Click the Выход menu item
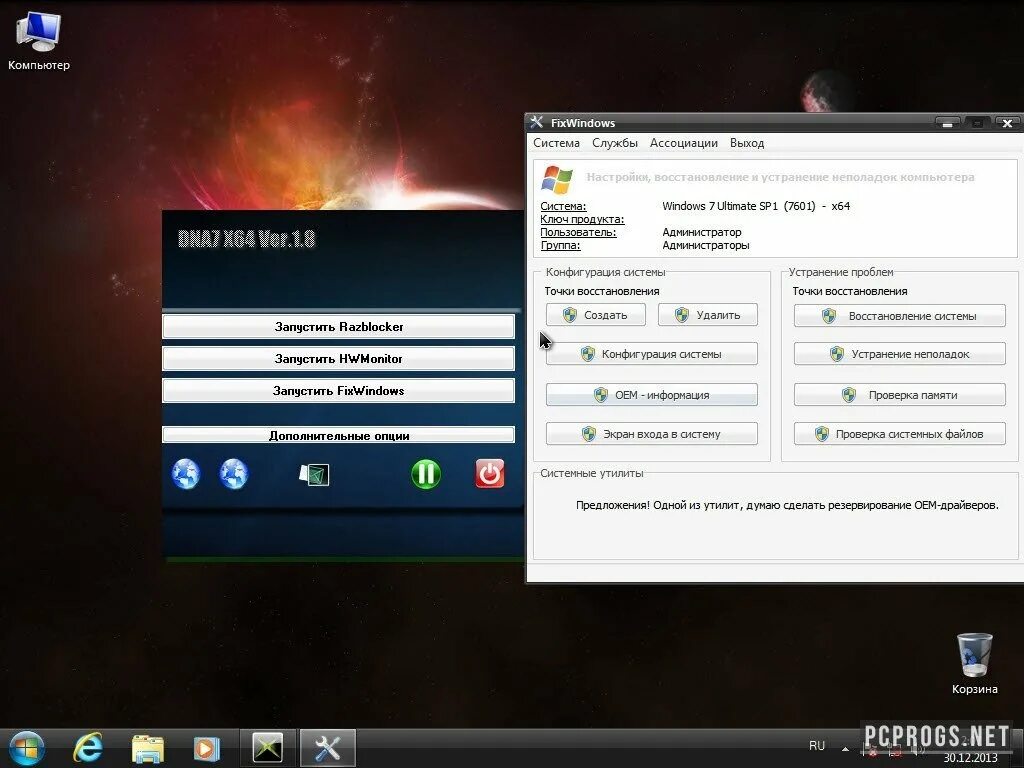 pos(746,143)
